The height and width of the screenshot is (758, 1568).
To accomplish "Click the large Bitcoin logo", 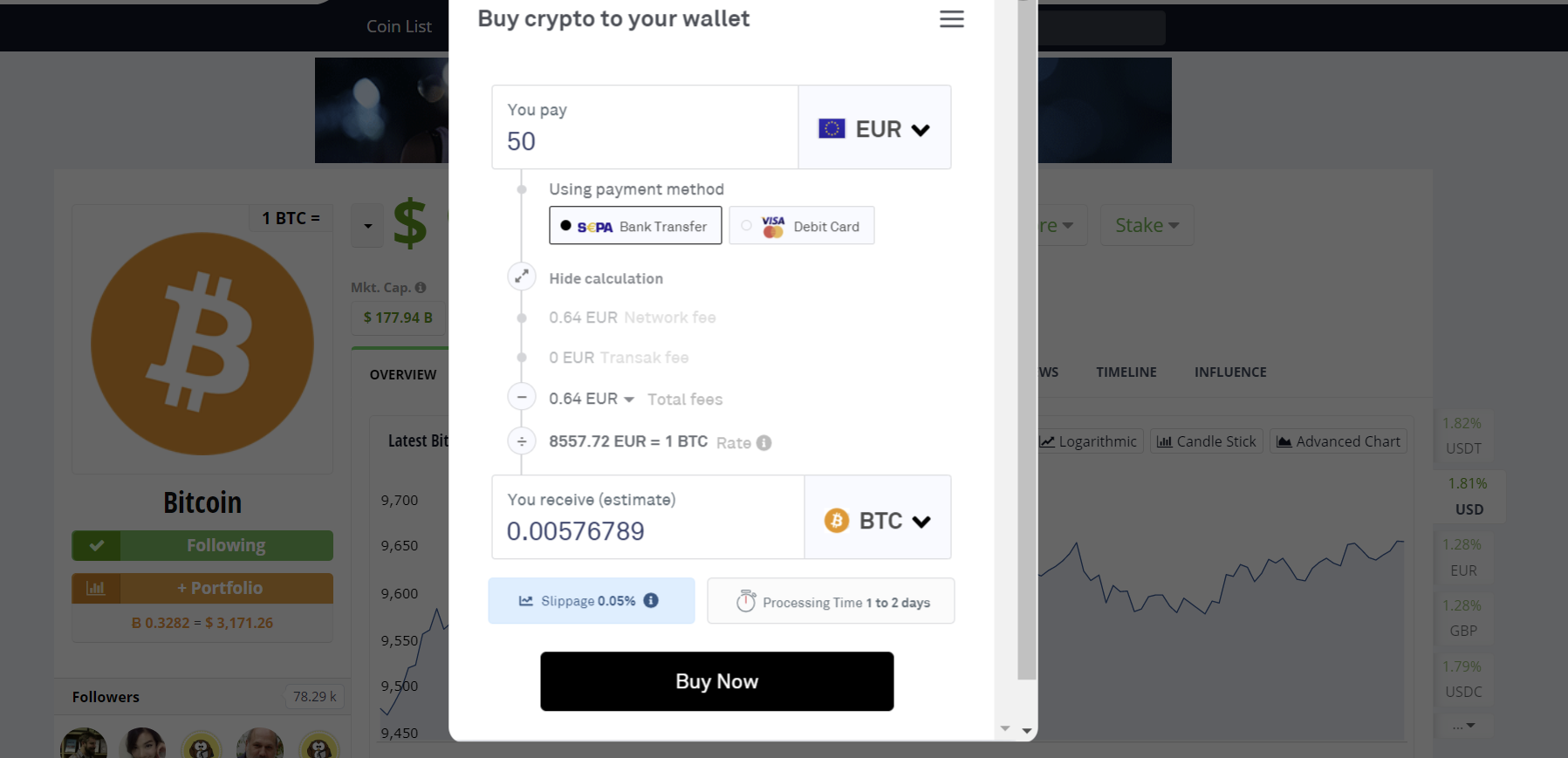I will tap(202, 344).
